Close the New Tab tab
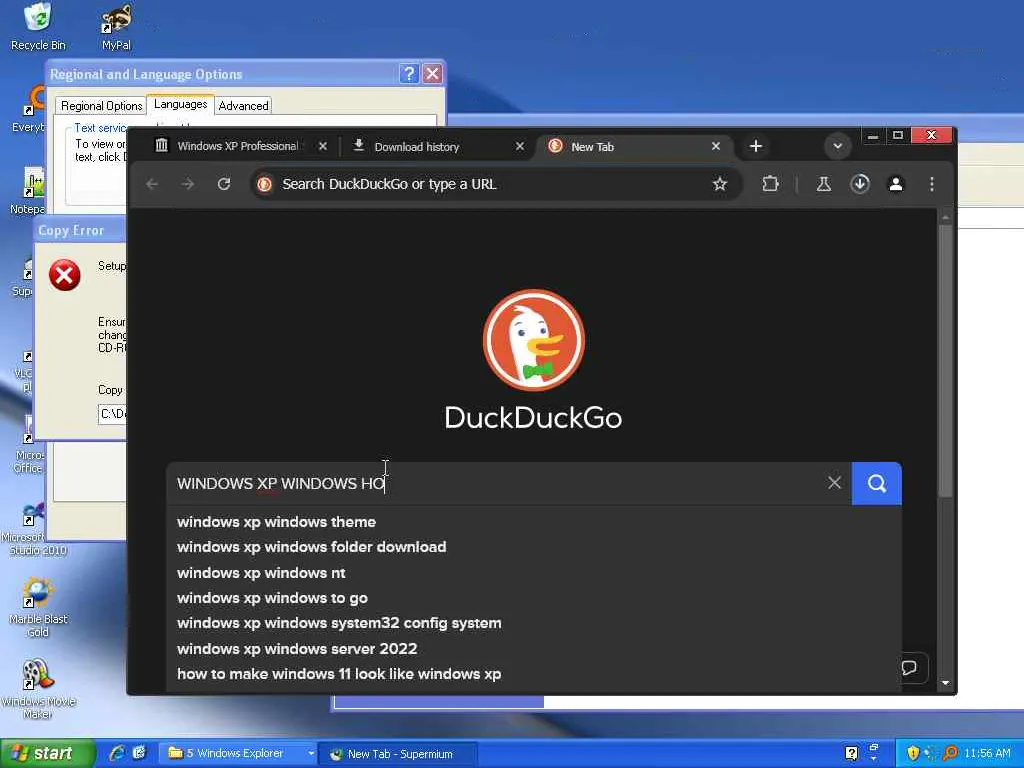Image resolution: width=1024 pixels, height=768 pixels. coord(716,146)
